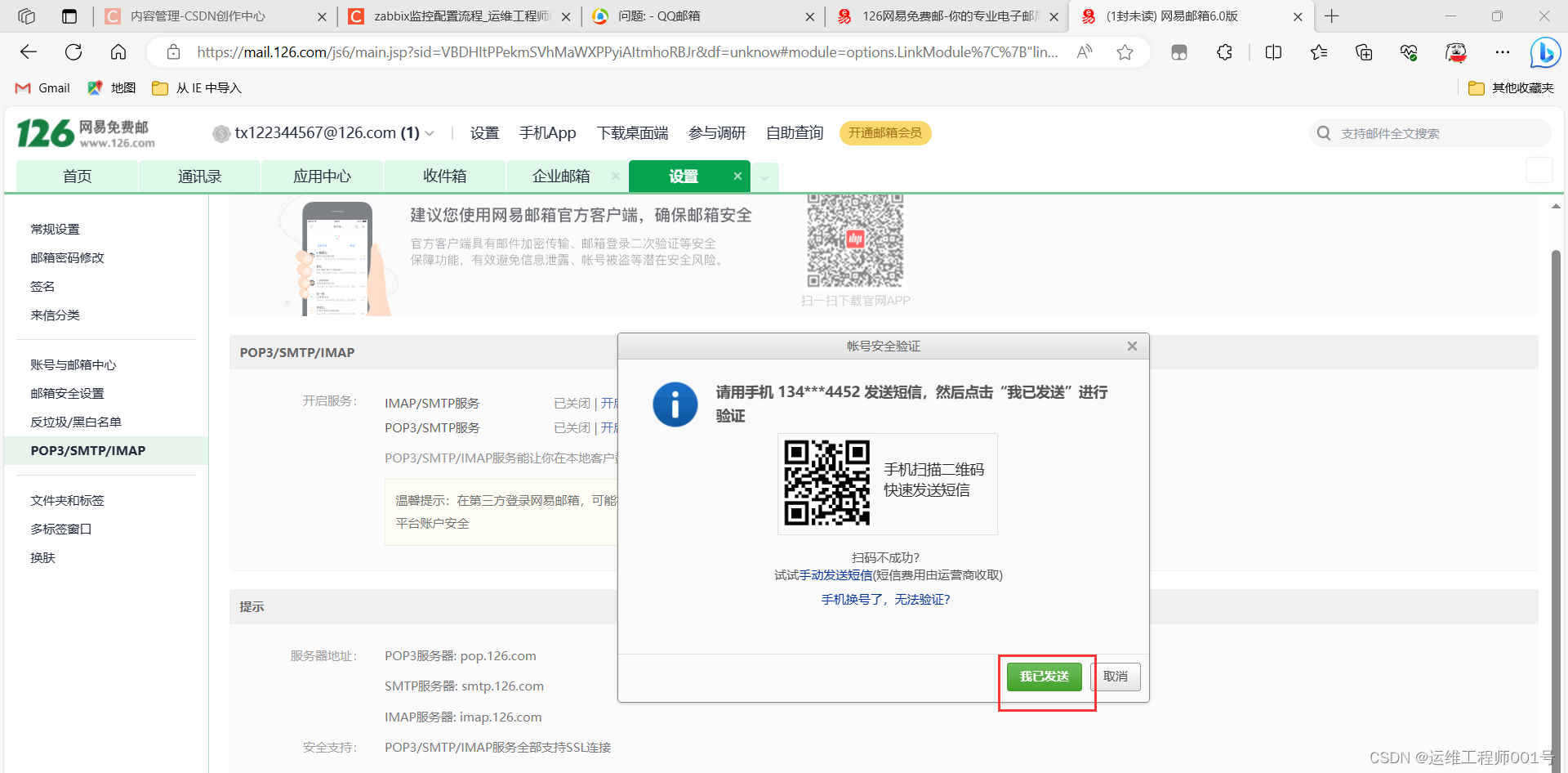Reload the page with the refresh icon
This screenshot has width=1568, height=773.
coord(73,52)
